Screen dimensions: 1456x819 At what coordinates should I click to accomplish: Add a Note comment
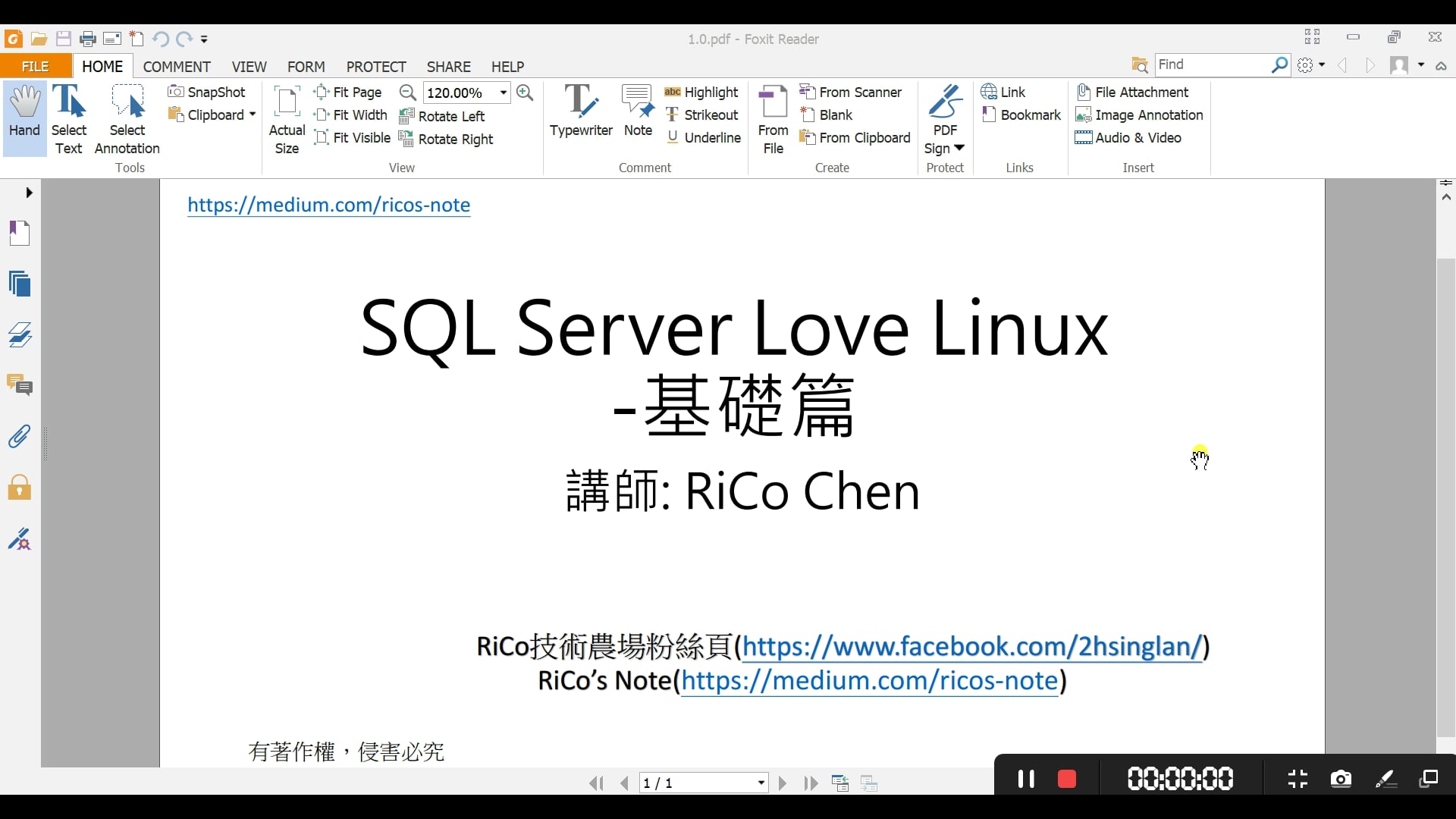coord(638,111)
